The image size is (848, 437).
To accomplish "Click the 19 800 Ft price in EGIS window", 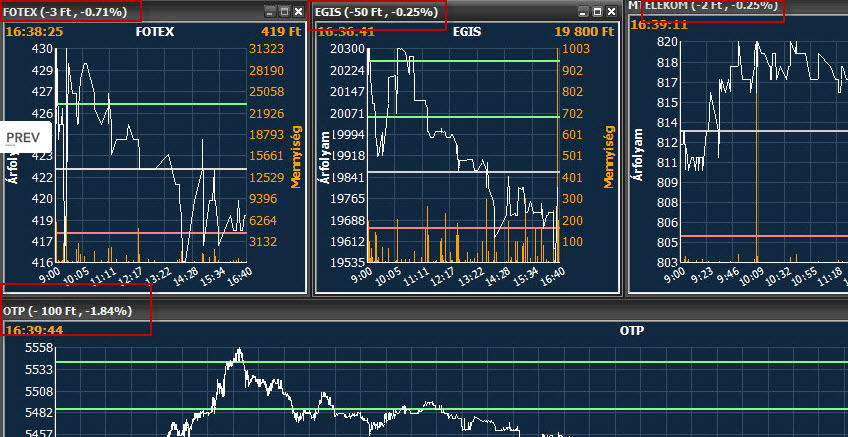I will (x=585, y=32).
